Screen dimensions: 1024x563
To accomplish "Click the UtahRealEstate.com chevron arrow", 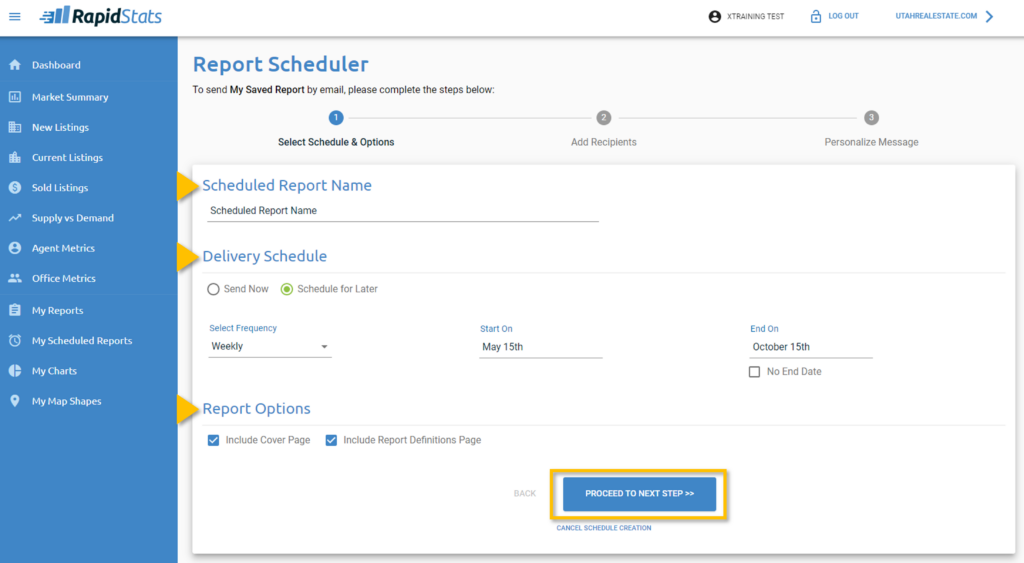I will click(989, 17).
